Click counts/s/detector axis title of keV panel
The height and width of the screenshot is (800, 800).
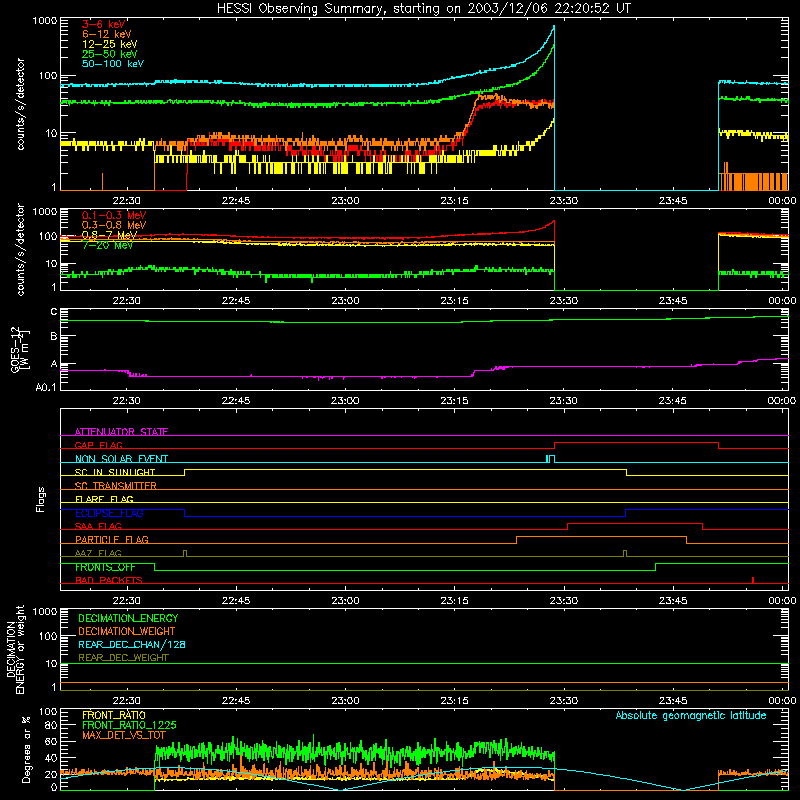(20, 104)
